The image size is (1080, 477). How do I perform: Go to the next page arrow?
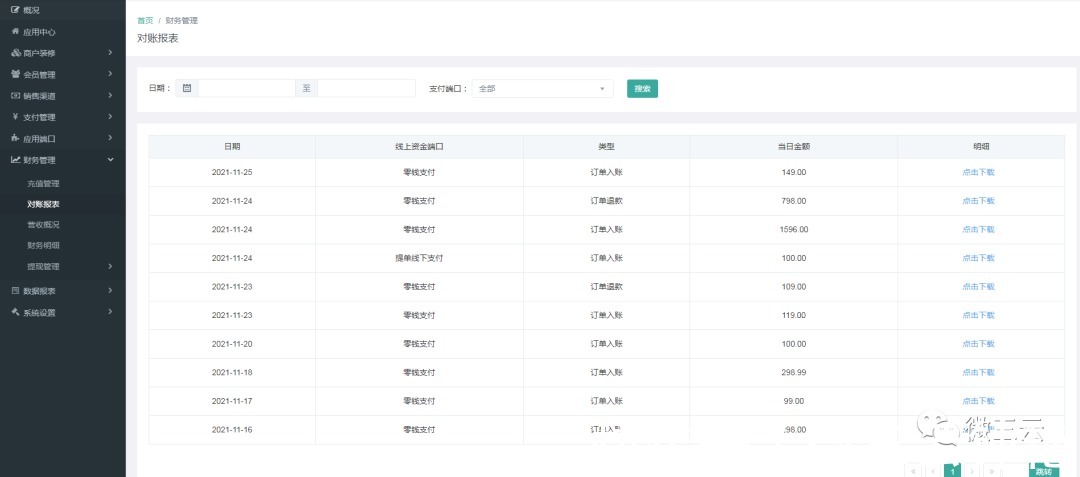[972, 471]
